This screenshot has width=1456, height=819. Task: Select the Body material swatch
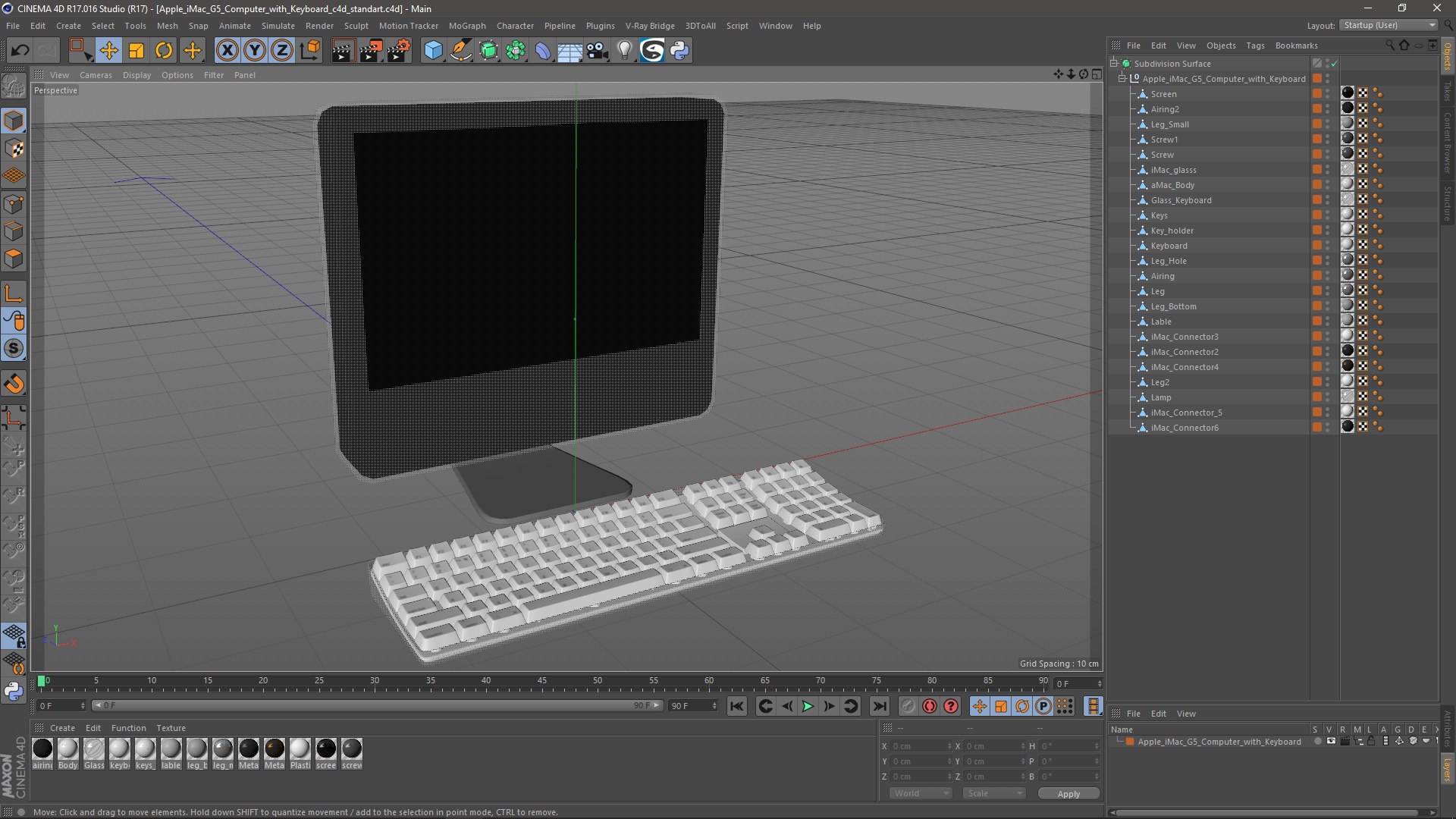68,754
